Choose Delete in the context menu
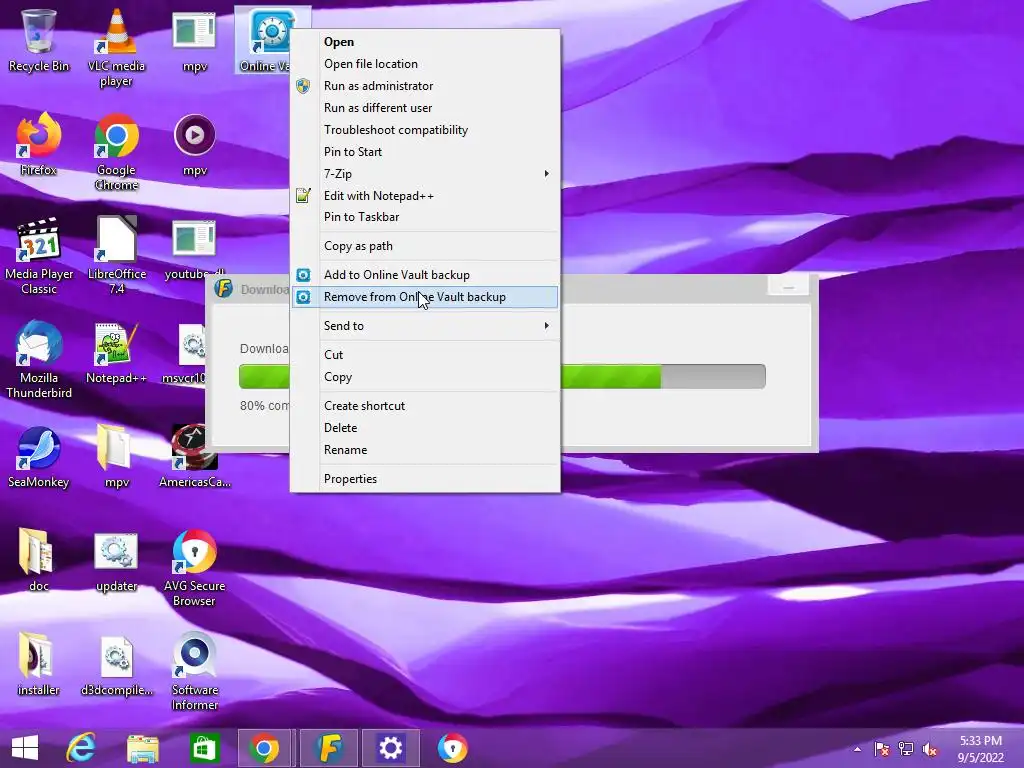 424,428
